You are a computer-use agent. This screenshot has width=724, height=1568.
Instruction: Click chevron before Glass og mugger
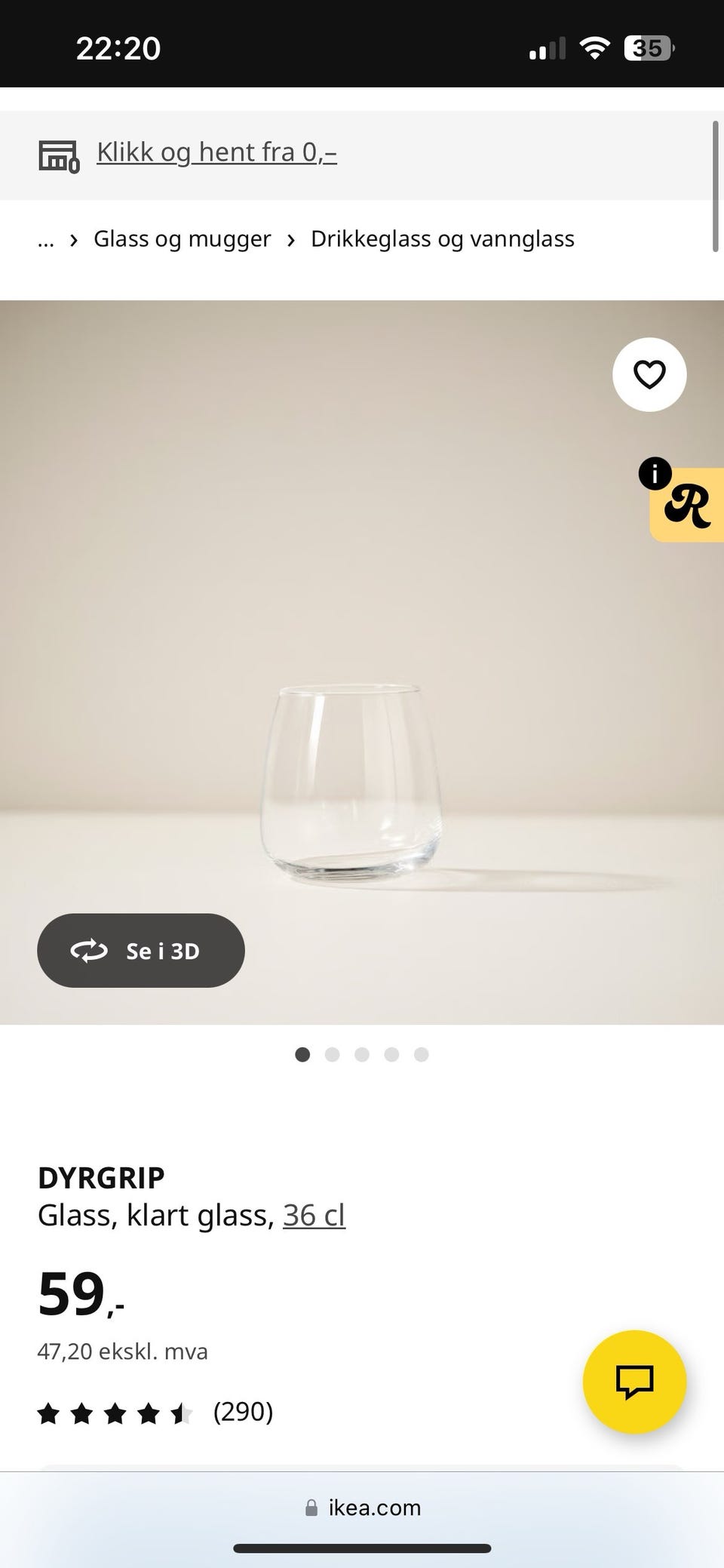pos(74,240)
